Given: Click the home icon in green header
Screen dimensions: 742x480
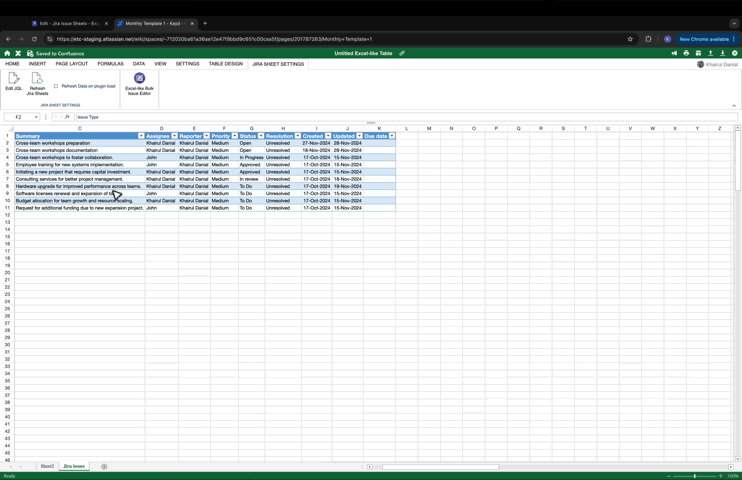Looking at the screenshot, I should pos(7,53).
